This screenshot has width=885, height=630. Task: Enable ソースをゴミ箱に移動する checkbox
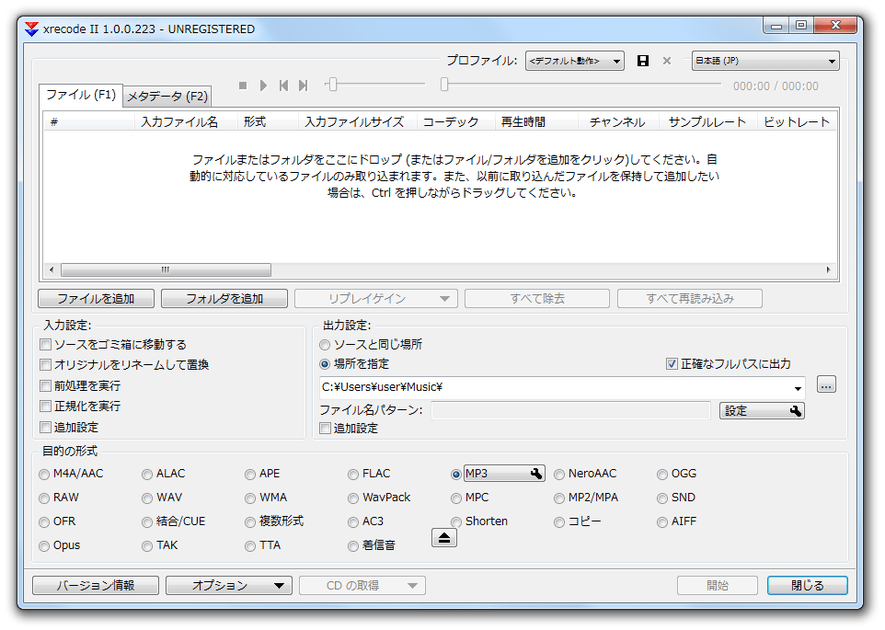click(x=46, y=344)
